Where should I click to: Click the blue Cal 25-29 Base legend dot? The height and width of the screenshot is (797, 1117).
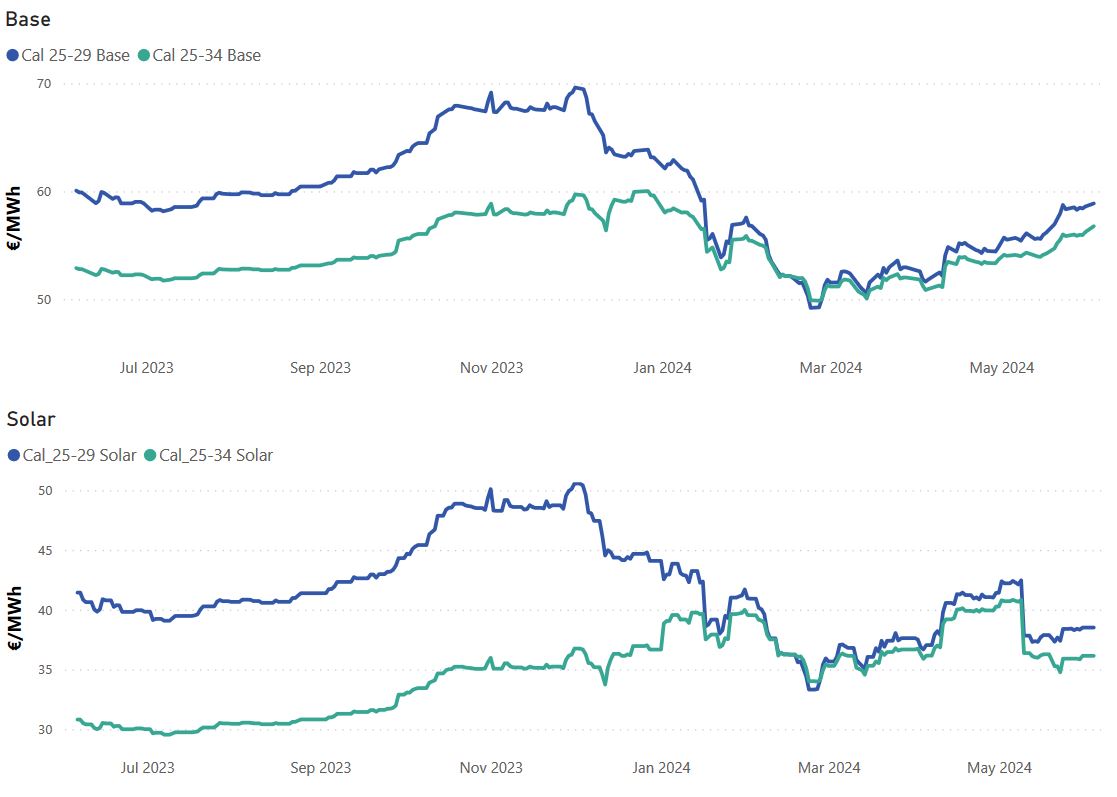13,55
